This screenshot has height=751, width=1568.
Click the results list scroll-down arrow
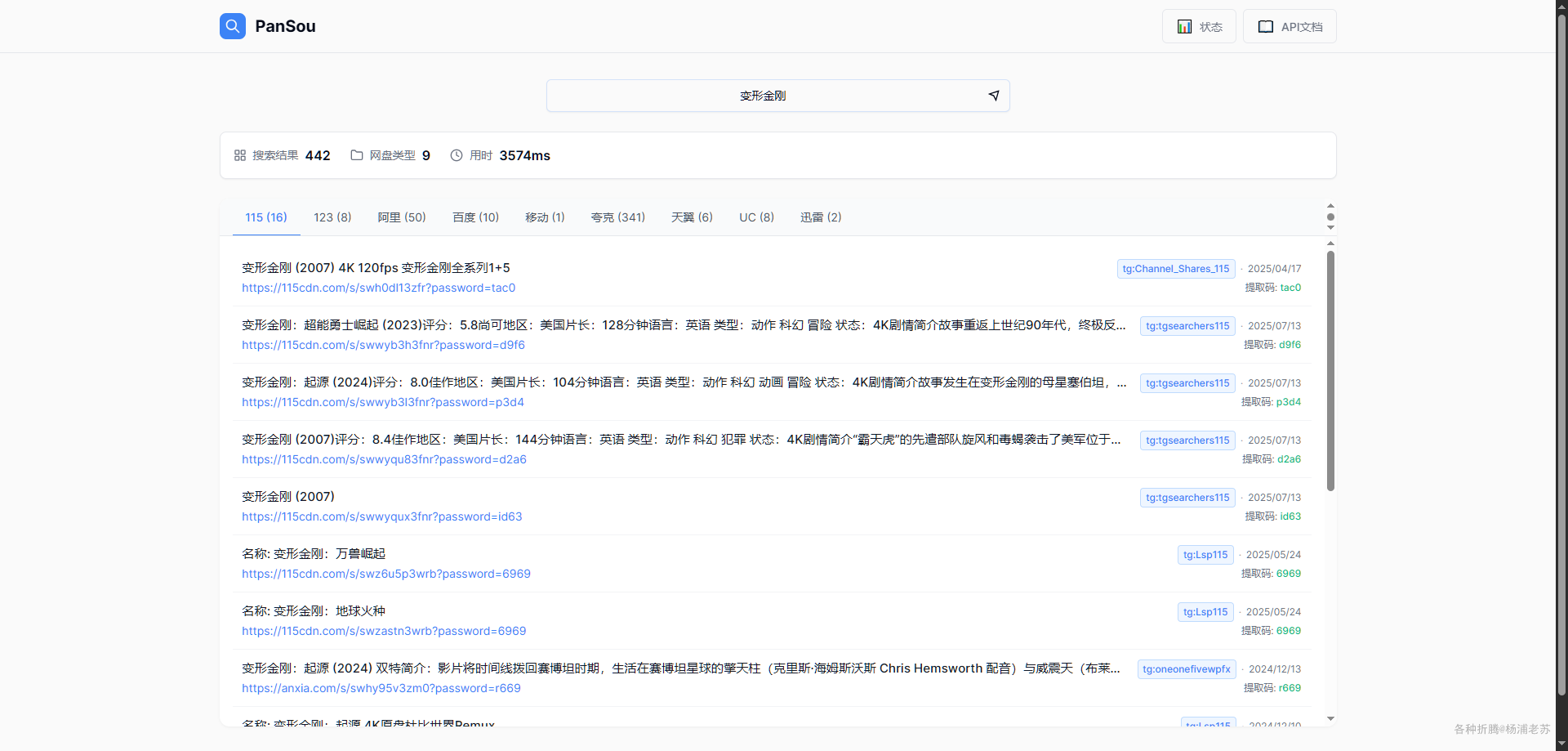coord(1330,719)
